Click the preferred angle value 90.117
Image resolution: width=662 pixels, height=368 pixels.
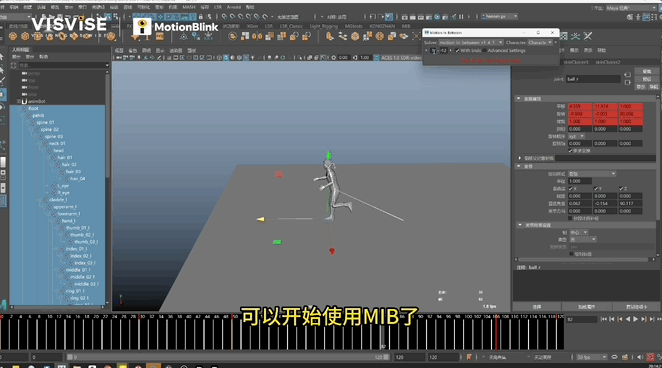click(x=631, y=203)
